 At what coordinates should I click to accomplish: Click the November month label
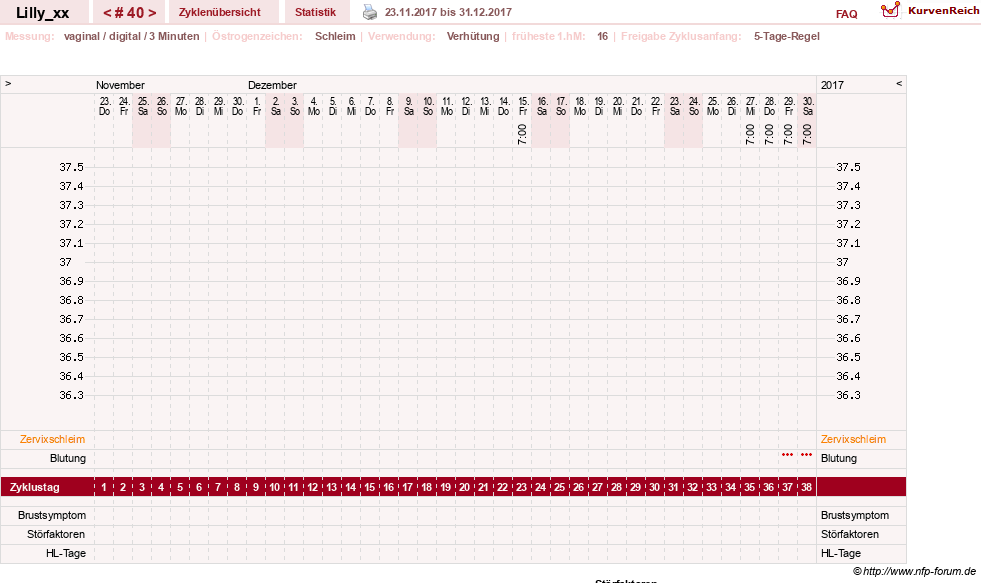[120, 85]
